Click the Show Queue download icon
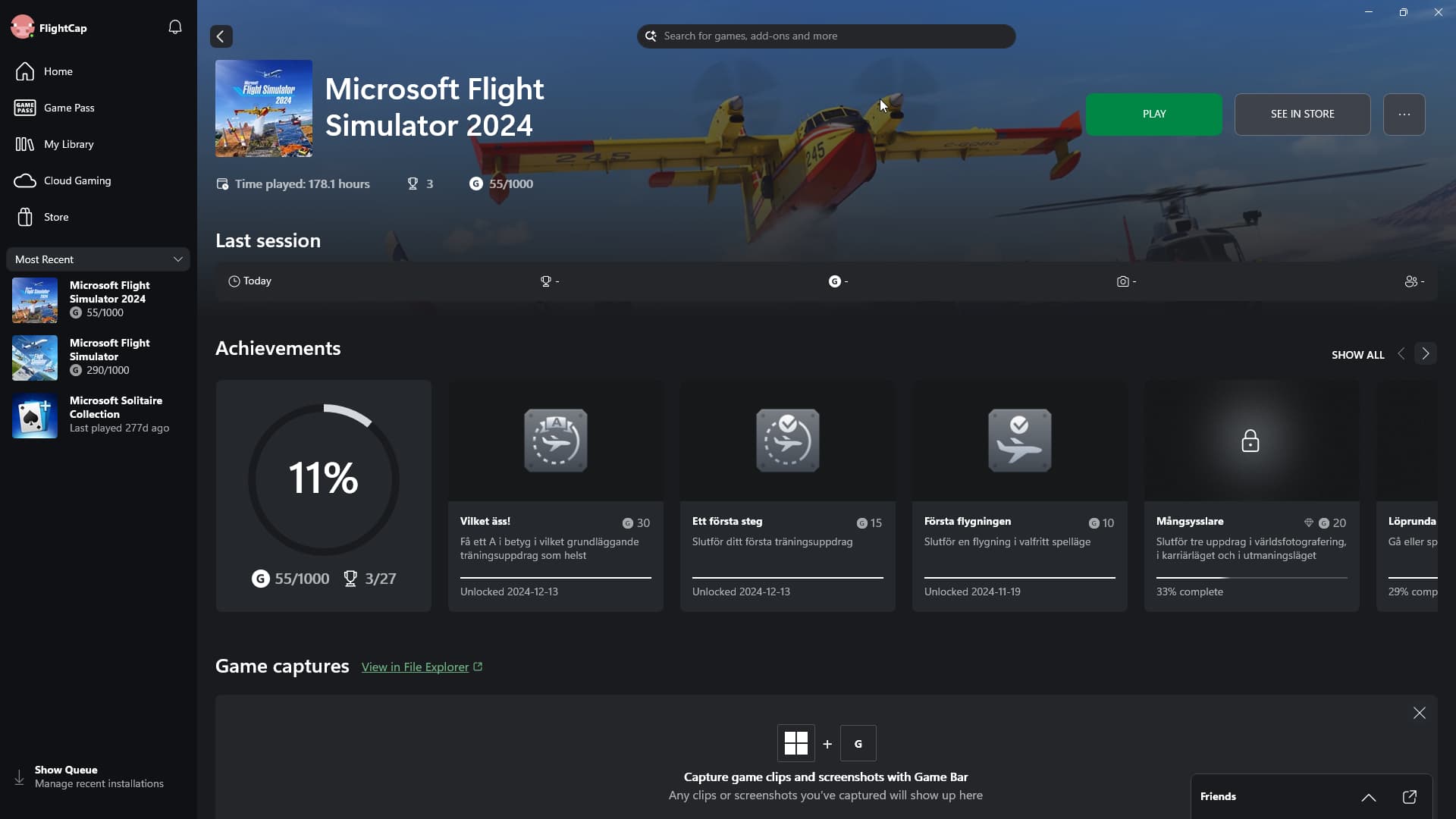 click(x=19, y=777)
